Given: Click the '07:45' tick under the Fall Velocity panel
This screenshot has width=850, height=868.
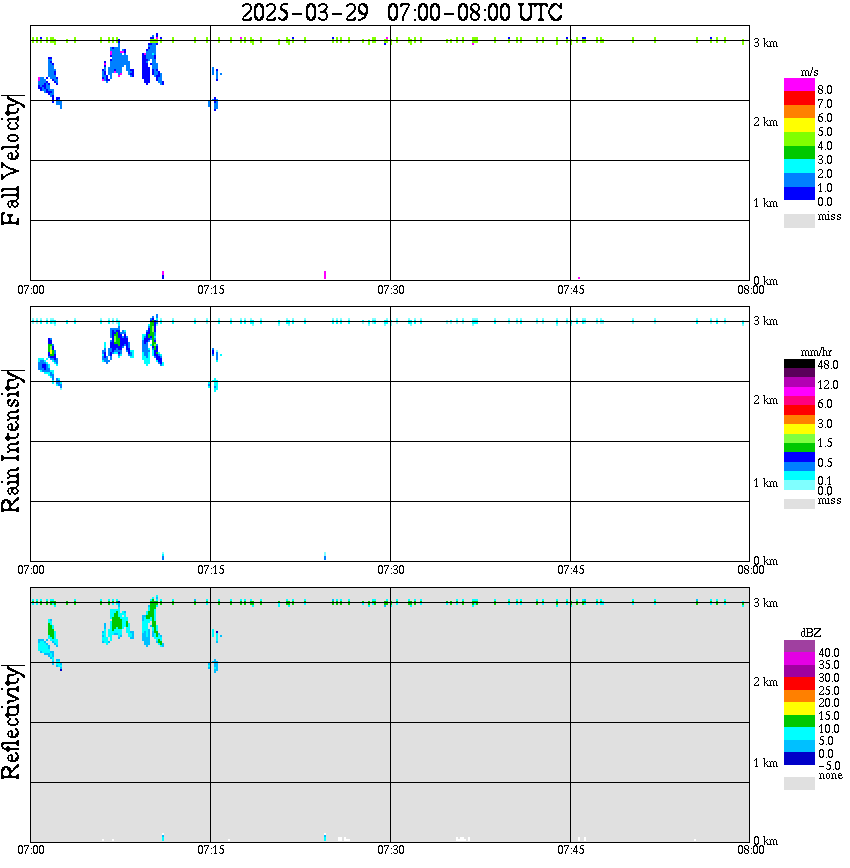Looking at the screenshot, I should [571, 290].
